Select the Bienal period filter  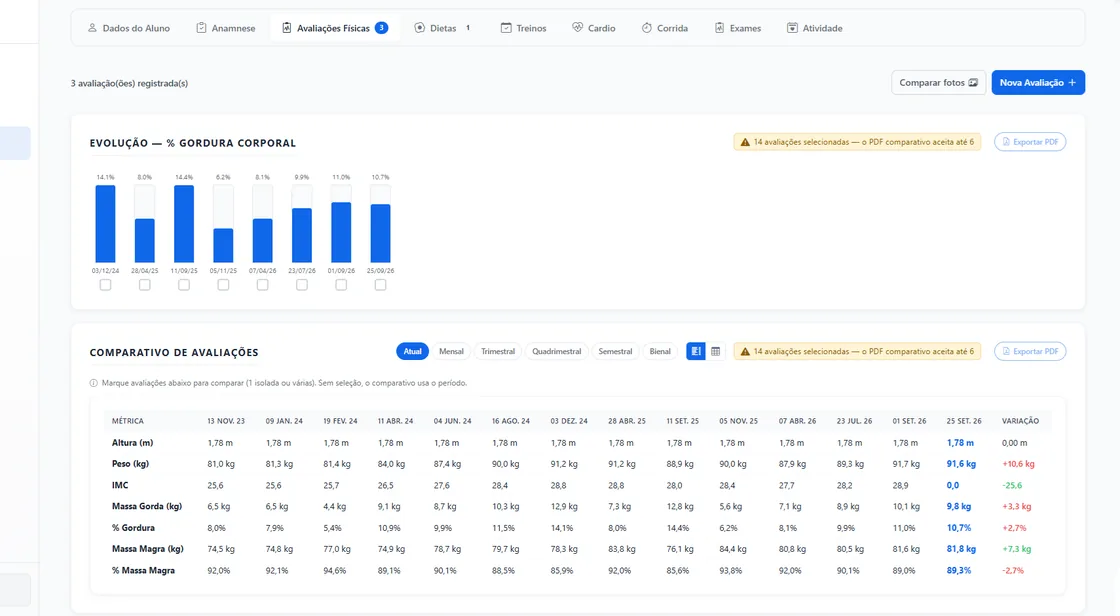point(660,352)
